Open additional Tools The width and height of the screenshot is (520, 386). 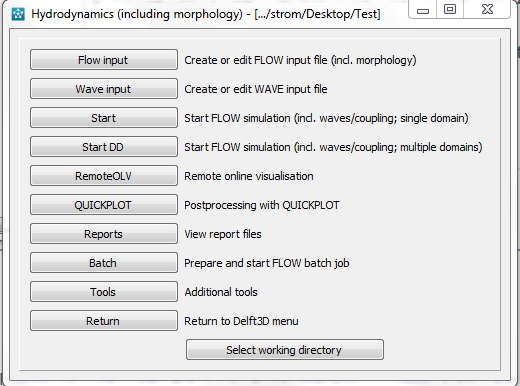104,292
